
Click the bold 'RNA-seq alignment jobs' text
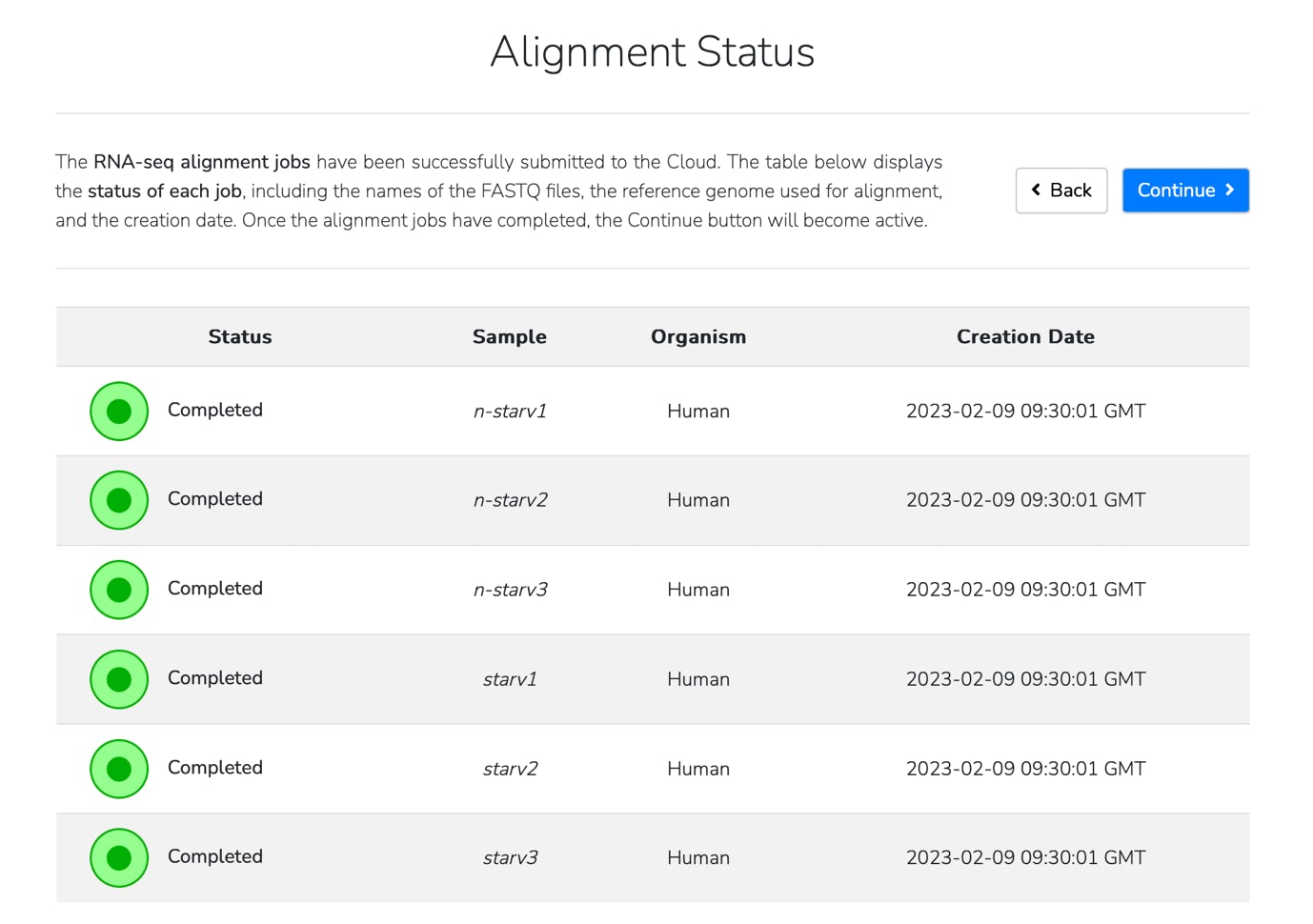click(201, 162)
